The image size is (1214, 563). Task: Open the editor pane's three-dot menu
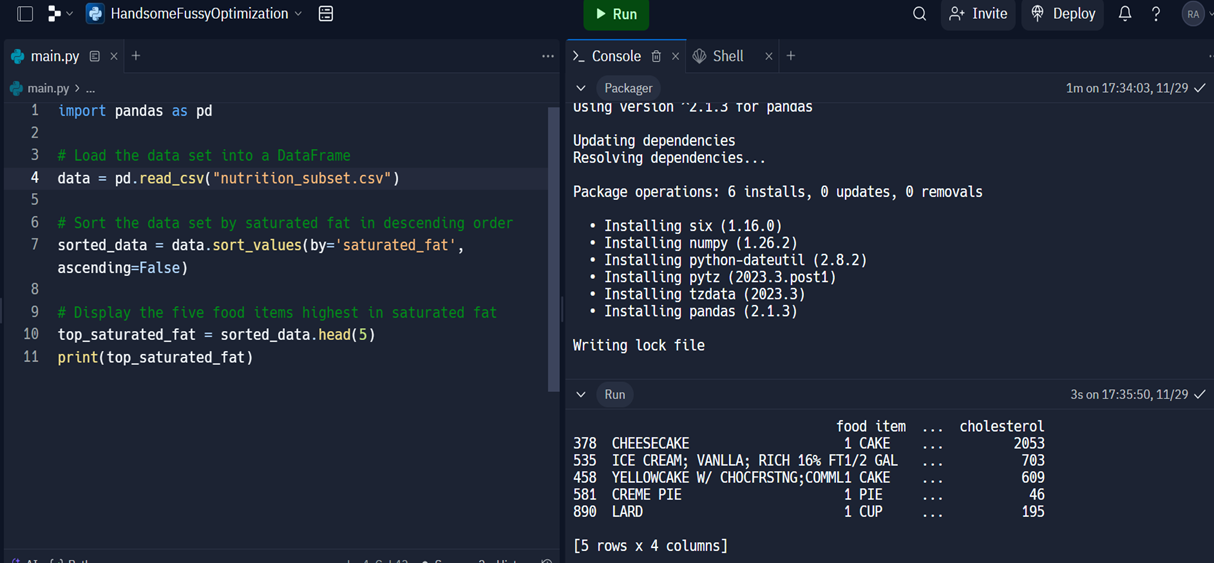[547, 56]
